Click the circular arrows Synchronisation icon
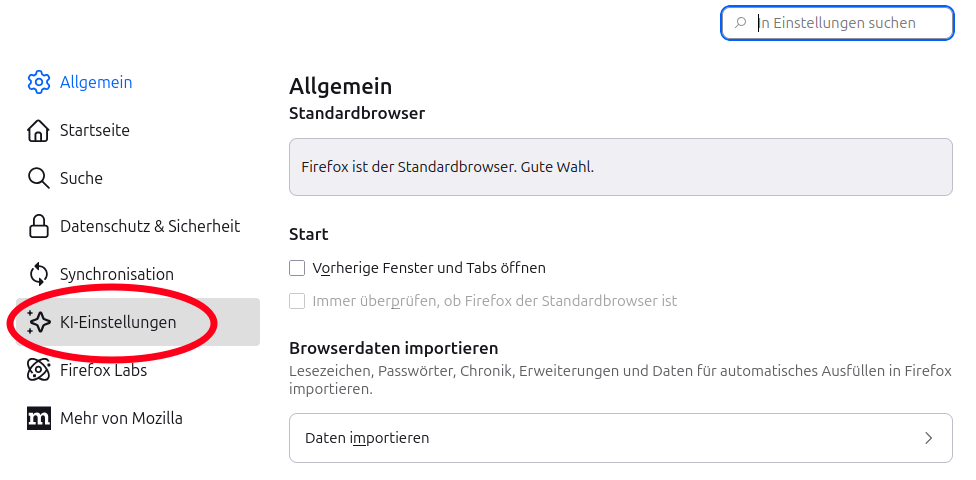Screen dimensions: 976x480 38,274
